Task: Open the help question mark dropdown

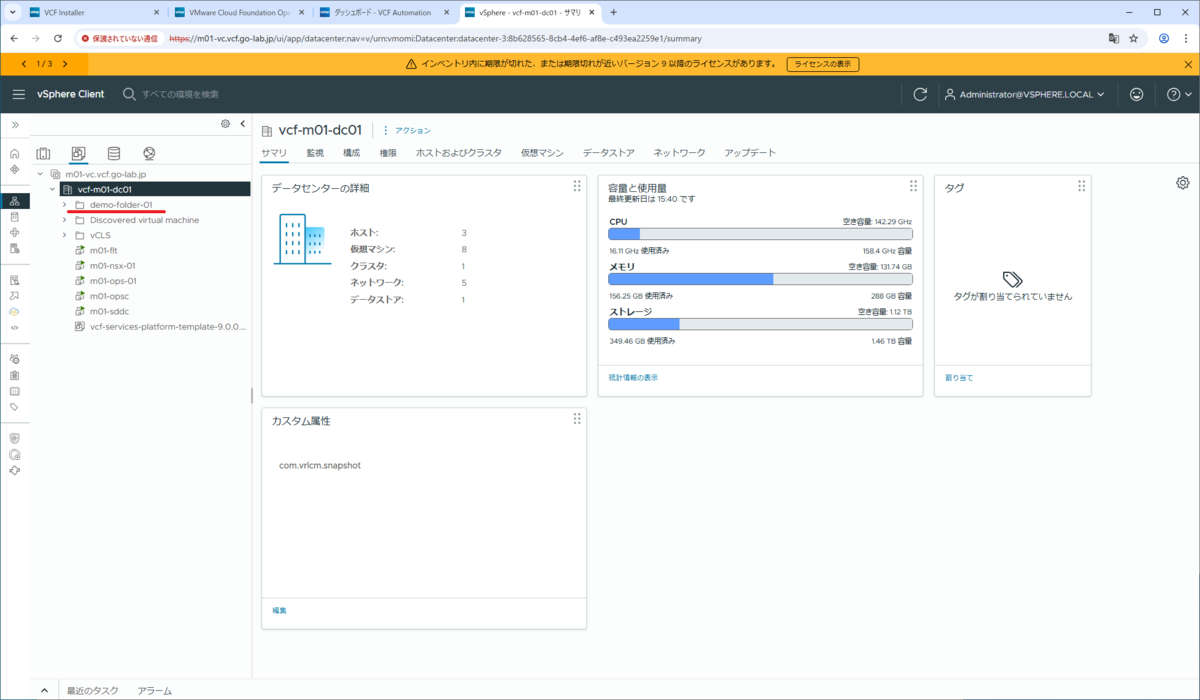Action: [x=1179, y=94]
